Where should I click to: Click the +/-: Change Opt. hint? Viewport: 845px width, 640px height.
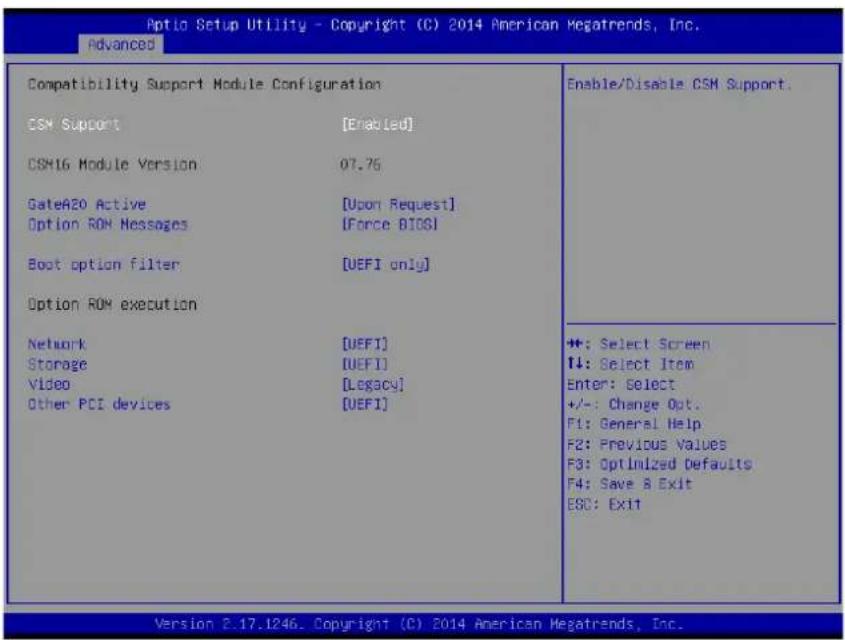(634, 404)
